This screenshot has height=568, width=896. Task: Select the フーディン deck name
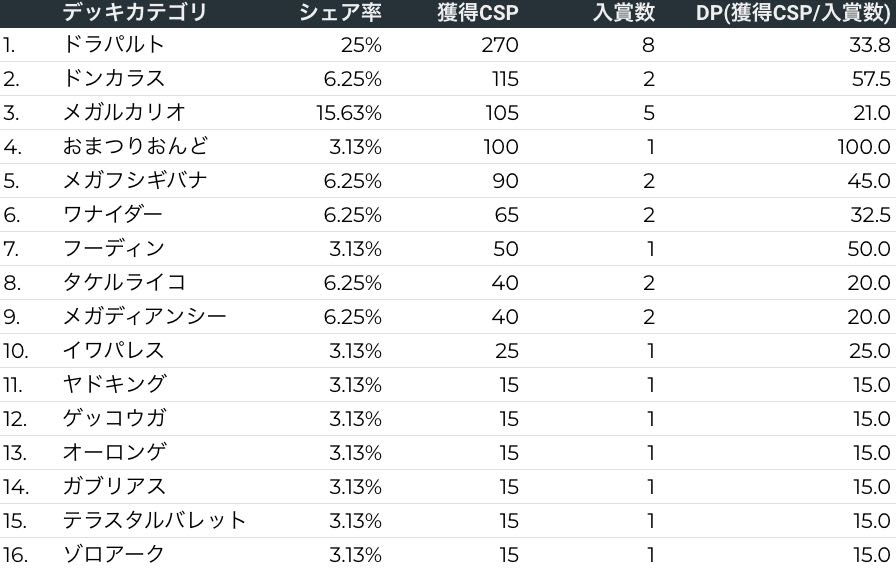(113, 248)
